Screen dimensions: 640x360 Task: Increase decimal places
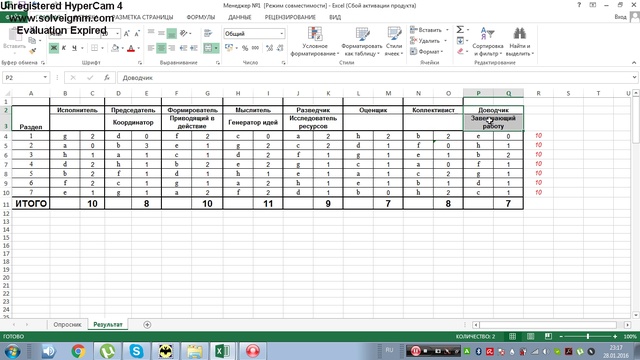[269, 48]
